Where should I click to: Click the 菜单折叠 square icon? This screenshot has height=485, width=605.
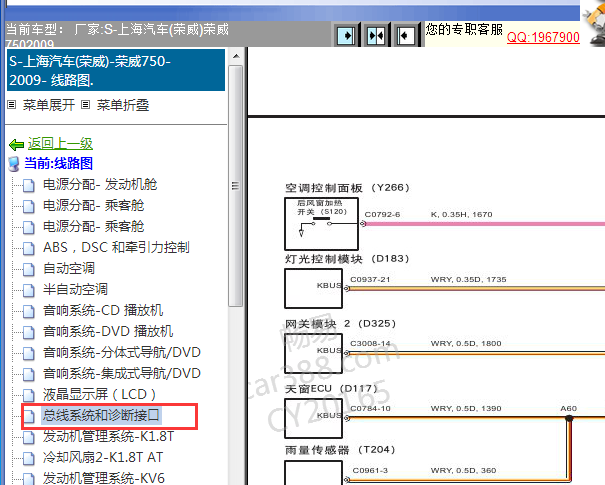click(x=86, y=105)
